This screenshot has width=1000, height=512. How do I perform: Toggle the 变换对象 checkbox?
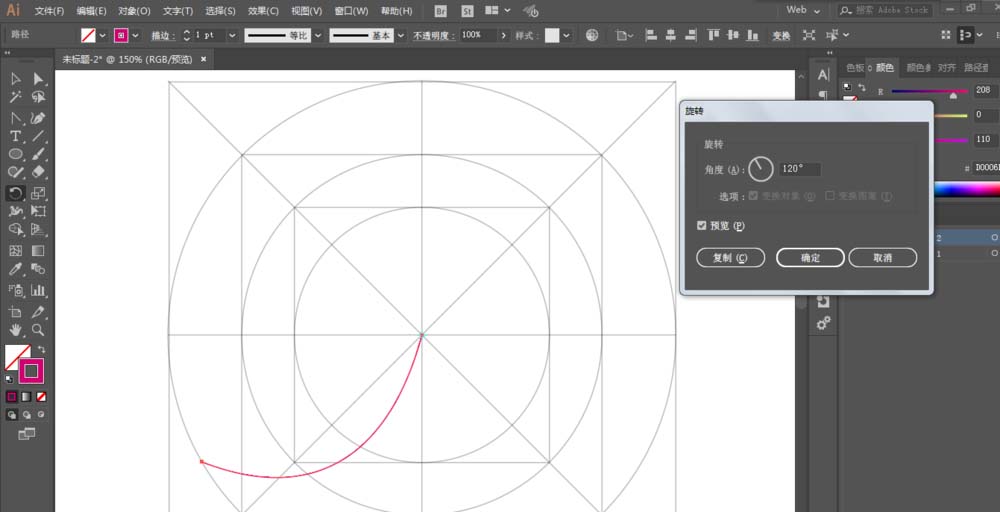(754, 196)
